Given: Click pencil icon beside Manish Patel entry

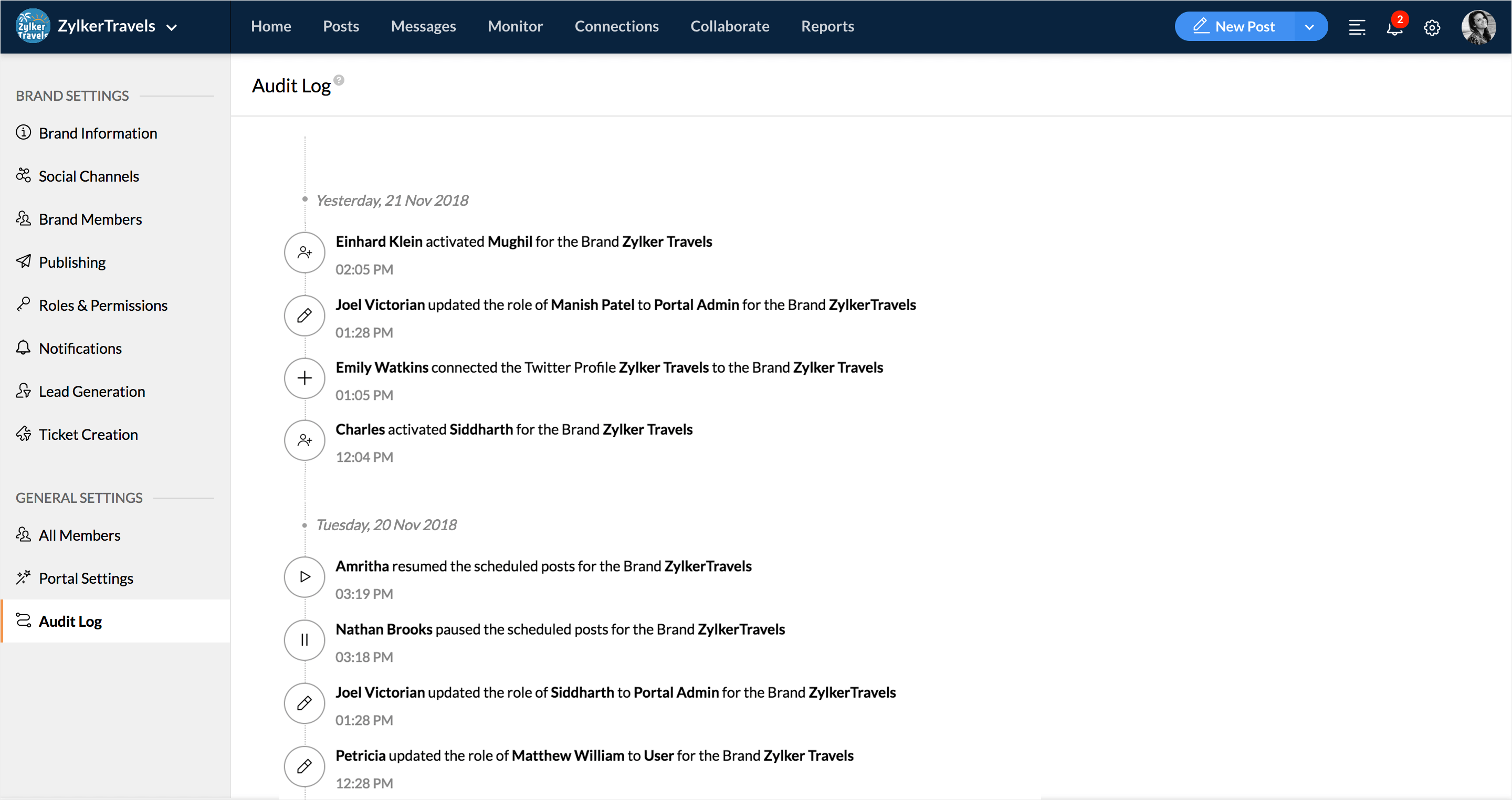Looking at the screenshot, I should 304,316.
